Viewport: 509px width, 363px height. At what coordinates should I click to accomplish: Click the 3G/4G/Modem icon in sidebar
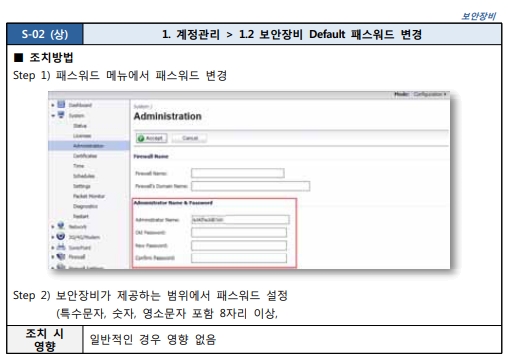61,236
